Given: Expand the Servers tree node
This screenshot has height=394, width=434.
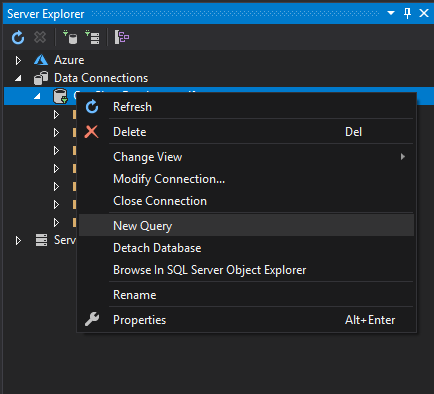Looking at the screenshot, I should click(x=18, y=240).
